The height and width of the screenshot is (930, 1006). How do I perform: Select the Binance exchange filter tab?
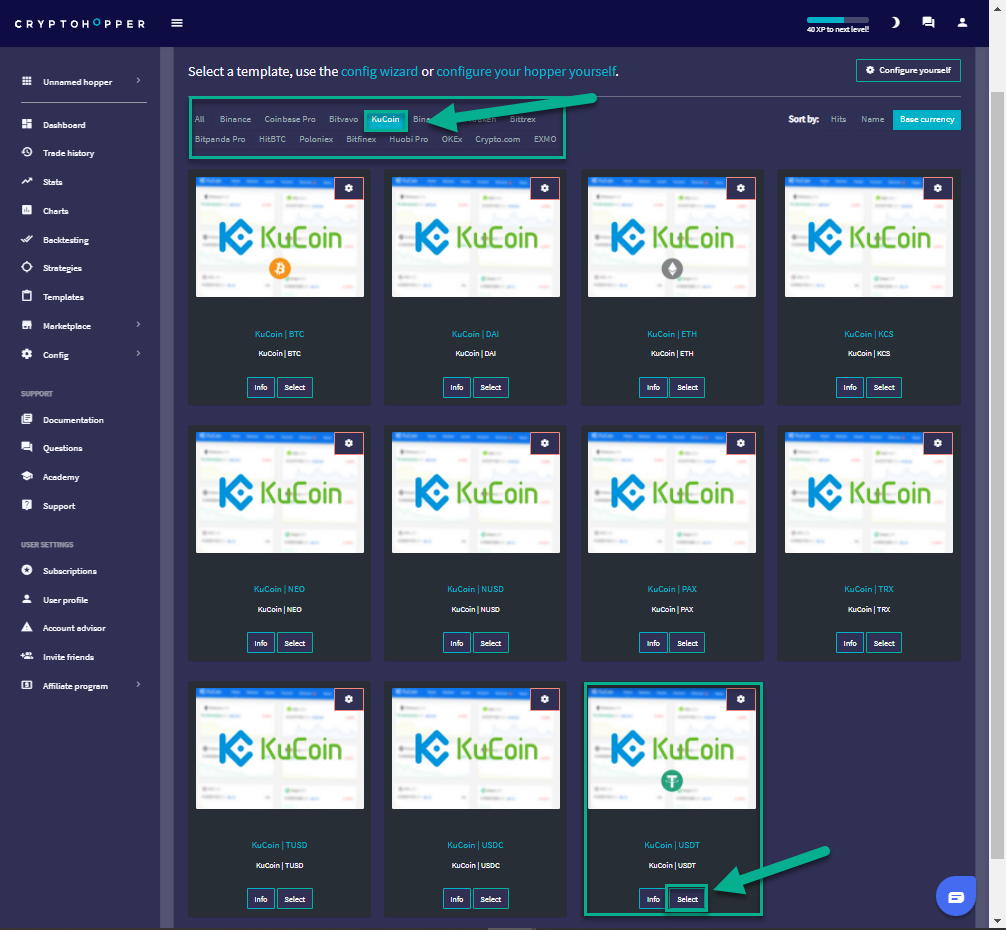[235, 119]
